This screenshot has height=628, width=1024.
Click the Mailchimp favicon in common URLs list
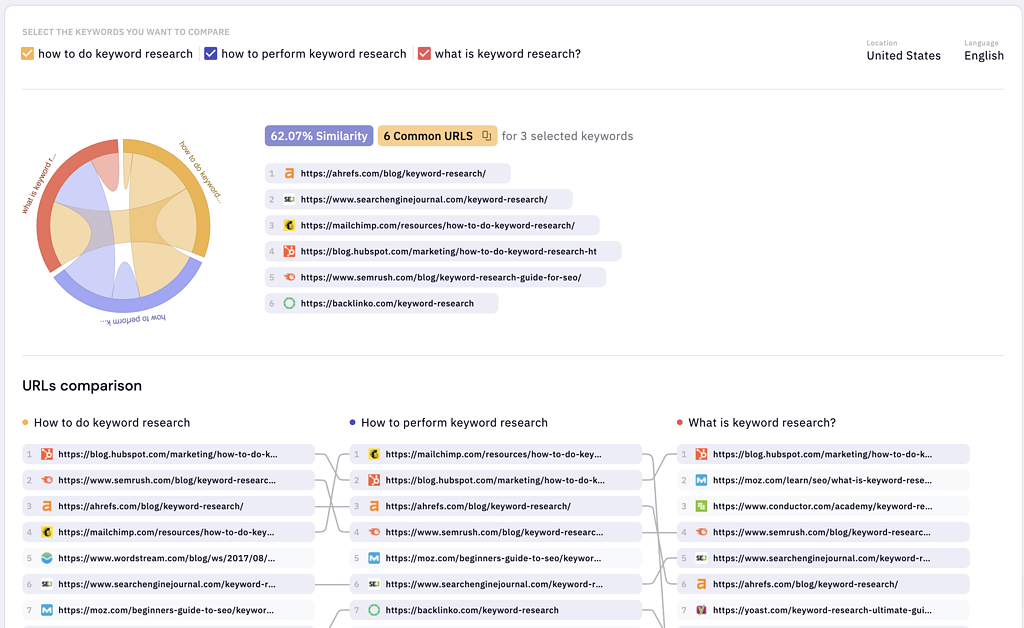point(289,225)
